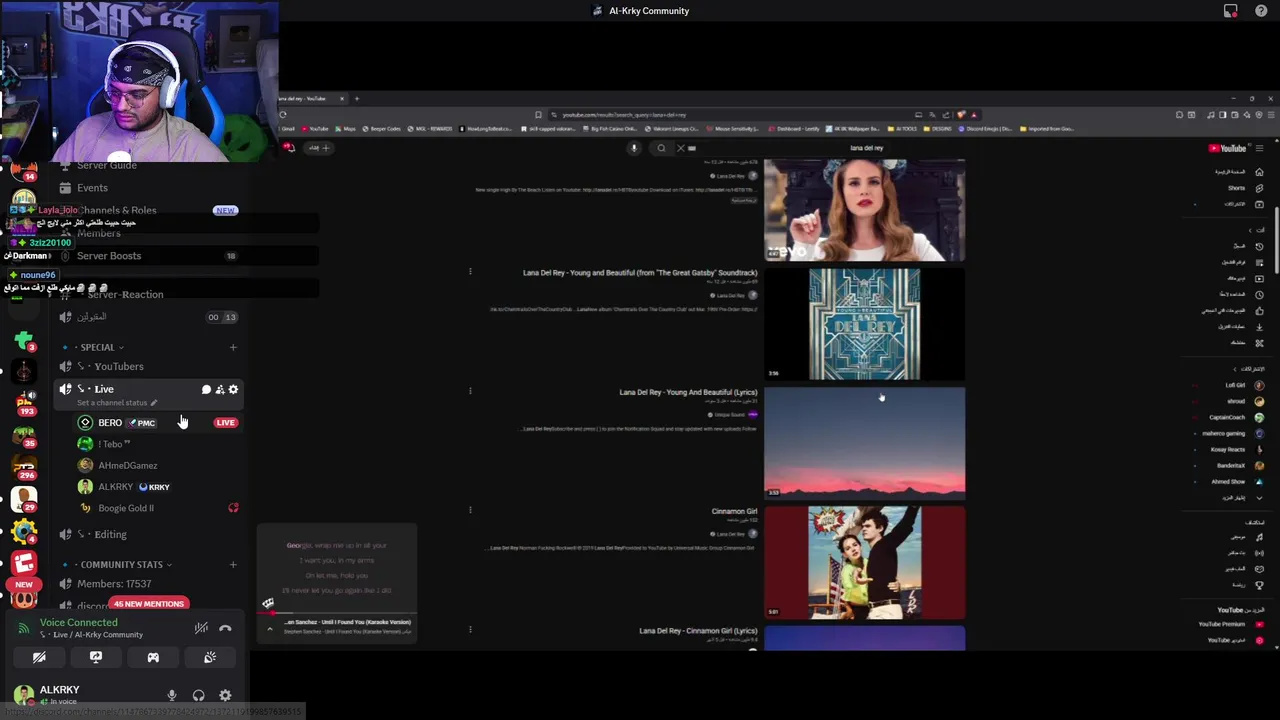Start an activity with game controller button
The image size is (1280, 720).
[153, 657]
